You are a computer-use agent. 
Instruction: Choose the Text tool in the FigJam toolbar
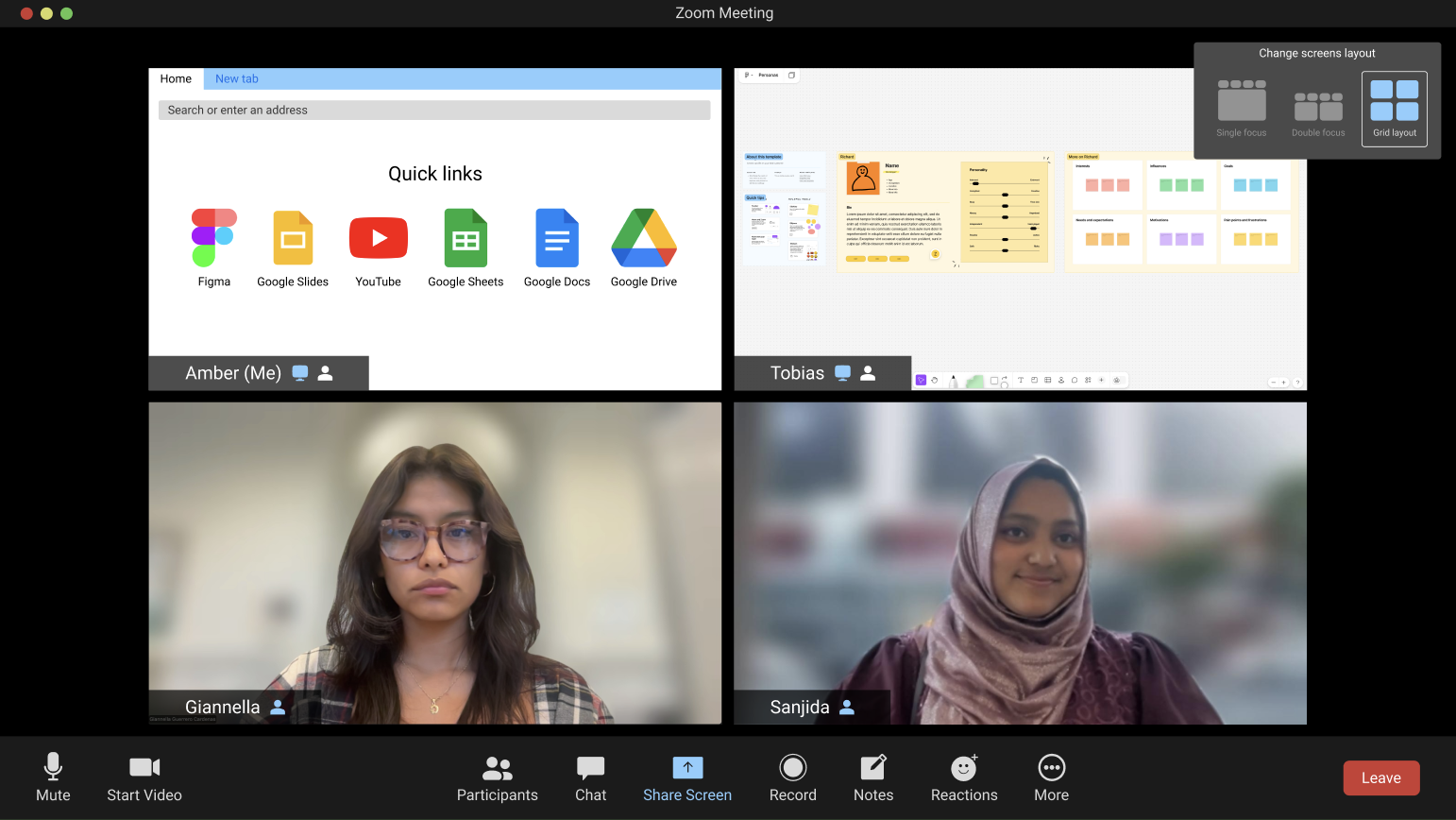coord(1021,380)
